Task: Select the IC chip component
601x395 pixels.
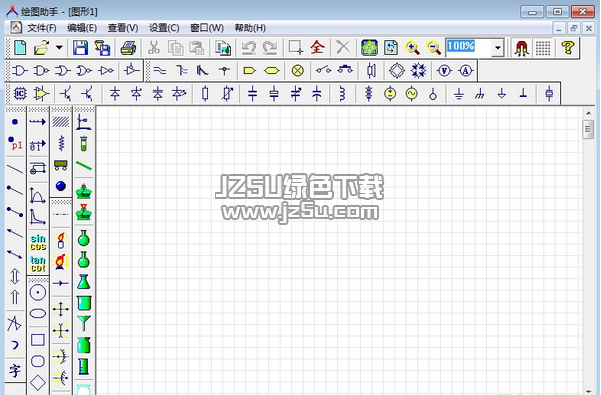Action: click(x=20, y=93)
